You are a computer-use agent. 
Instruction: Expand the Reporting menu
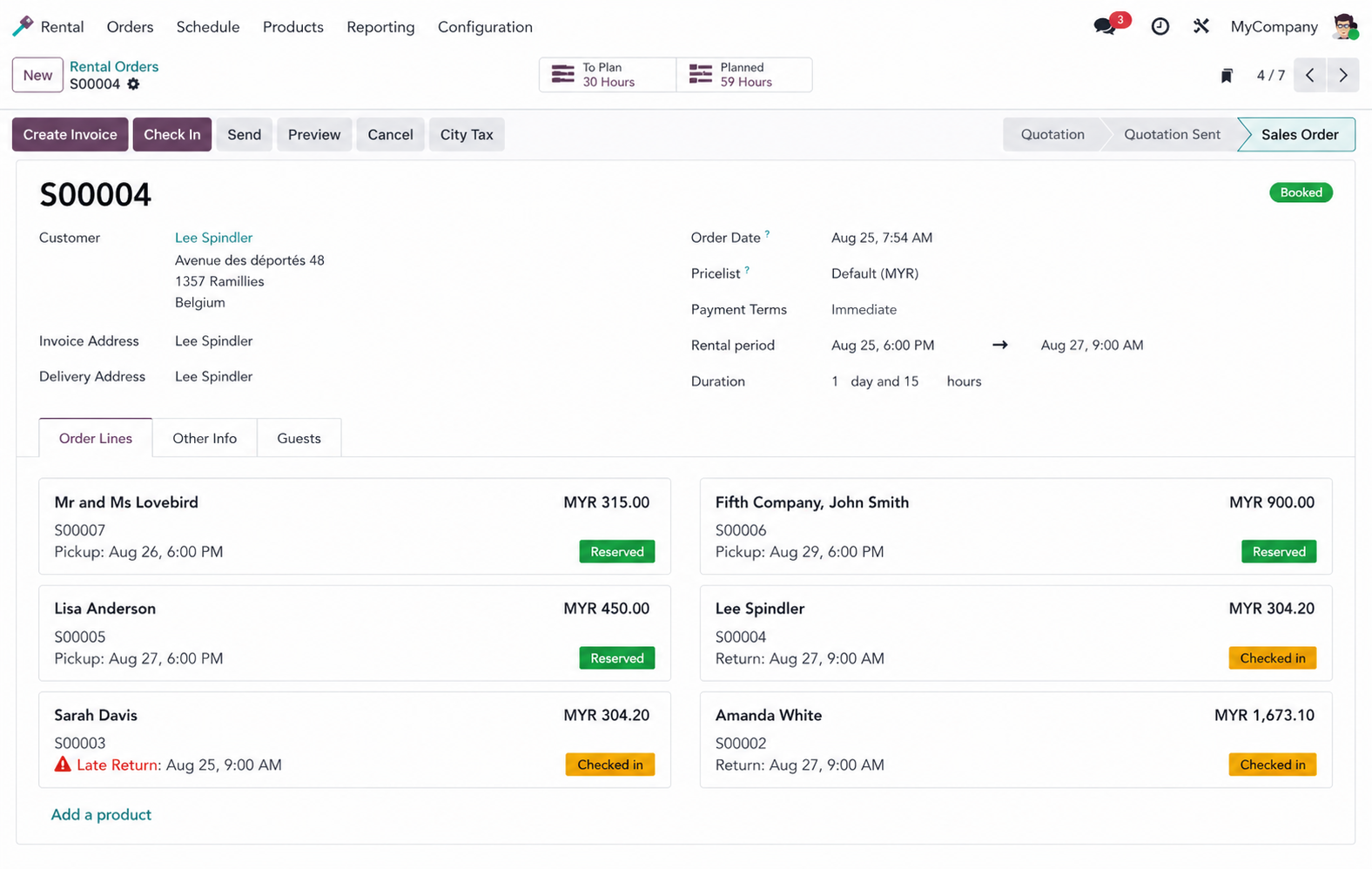pyautogui.click(x=380, y=27)
